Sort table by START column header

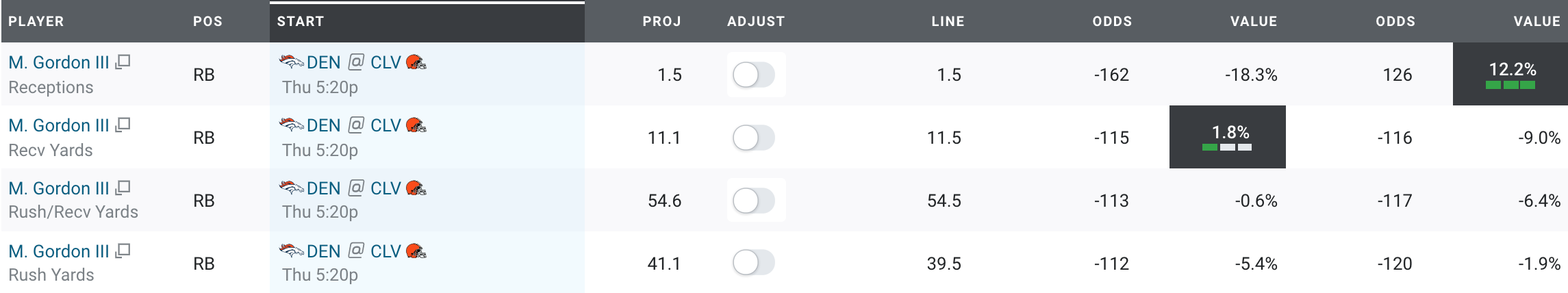[x=301, y=21]
